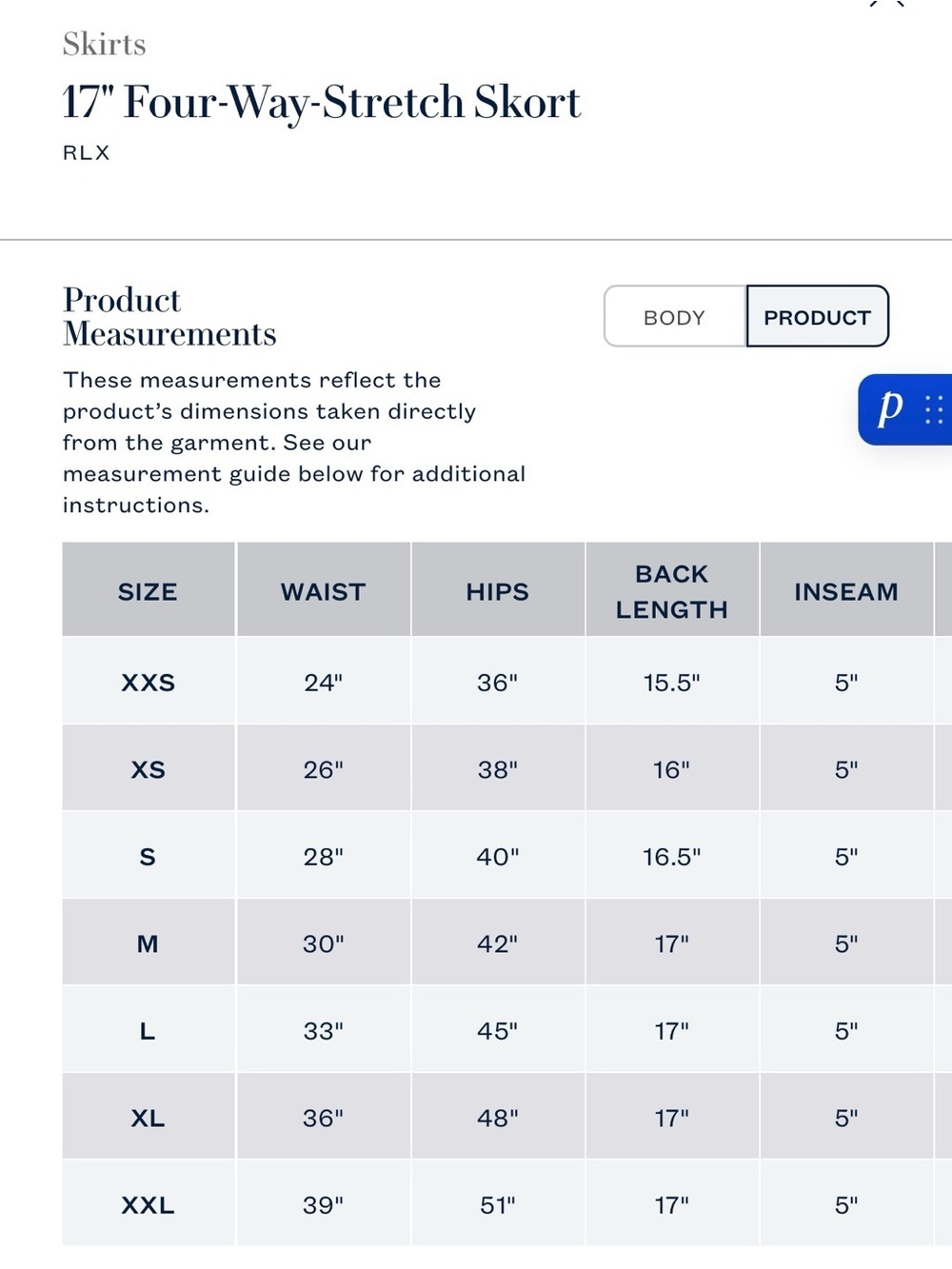Select the PRODUCT measurements toggle

pyautogui.click(x=817, y=317)
